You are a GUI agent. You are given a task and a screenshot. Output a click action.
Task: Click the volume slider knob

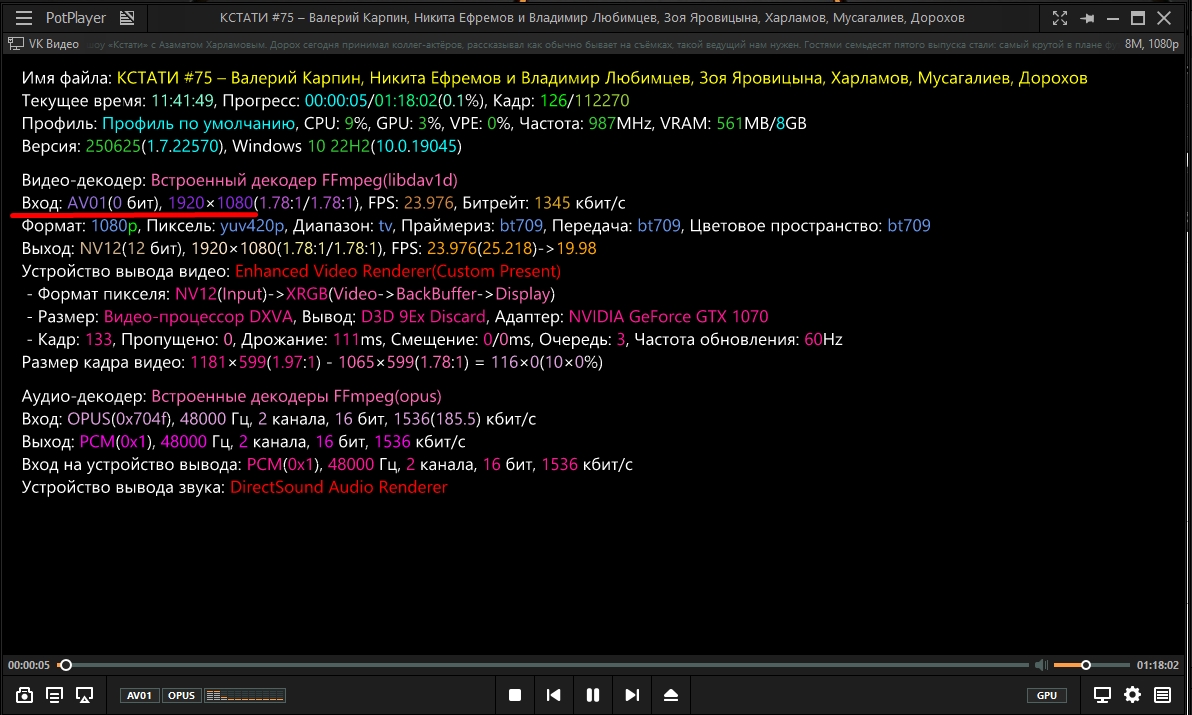click(x=1086, y=665)
